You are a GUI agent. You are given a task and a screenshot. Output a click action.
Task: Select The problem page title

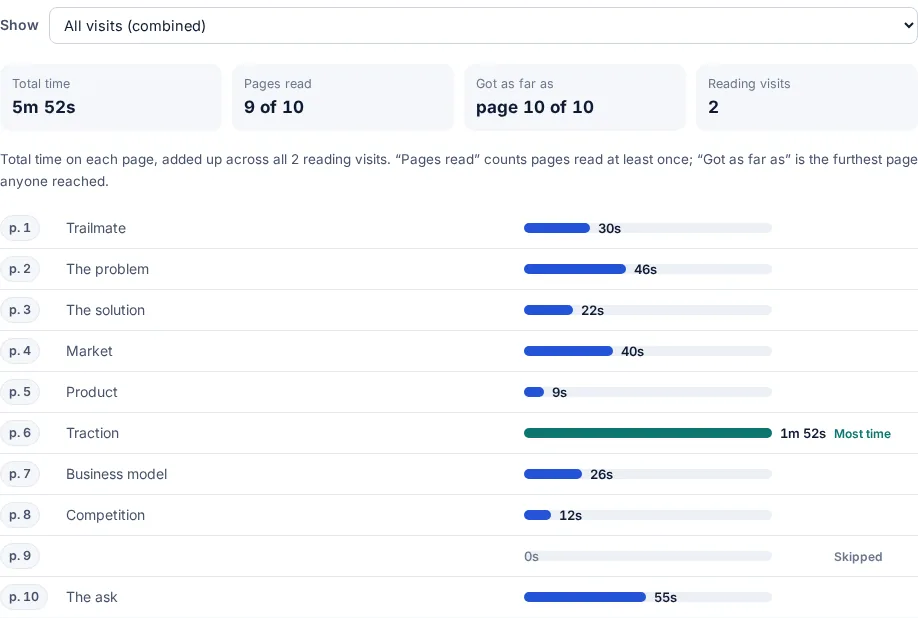point(108,269)
